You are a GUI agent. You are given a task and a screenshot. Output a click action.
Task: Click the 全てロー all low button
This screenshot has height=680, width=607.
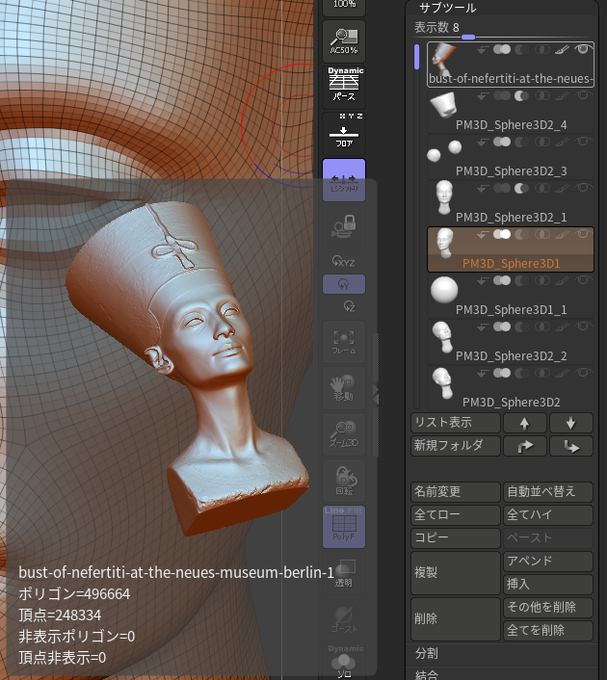(x=456, y=515)
